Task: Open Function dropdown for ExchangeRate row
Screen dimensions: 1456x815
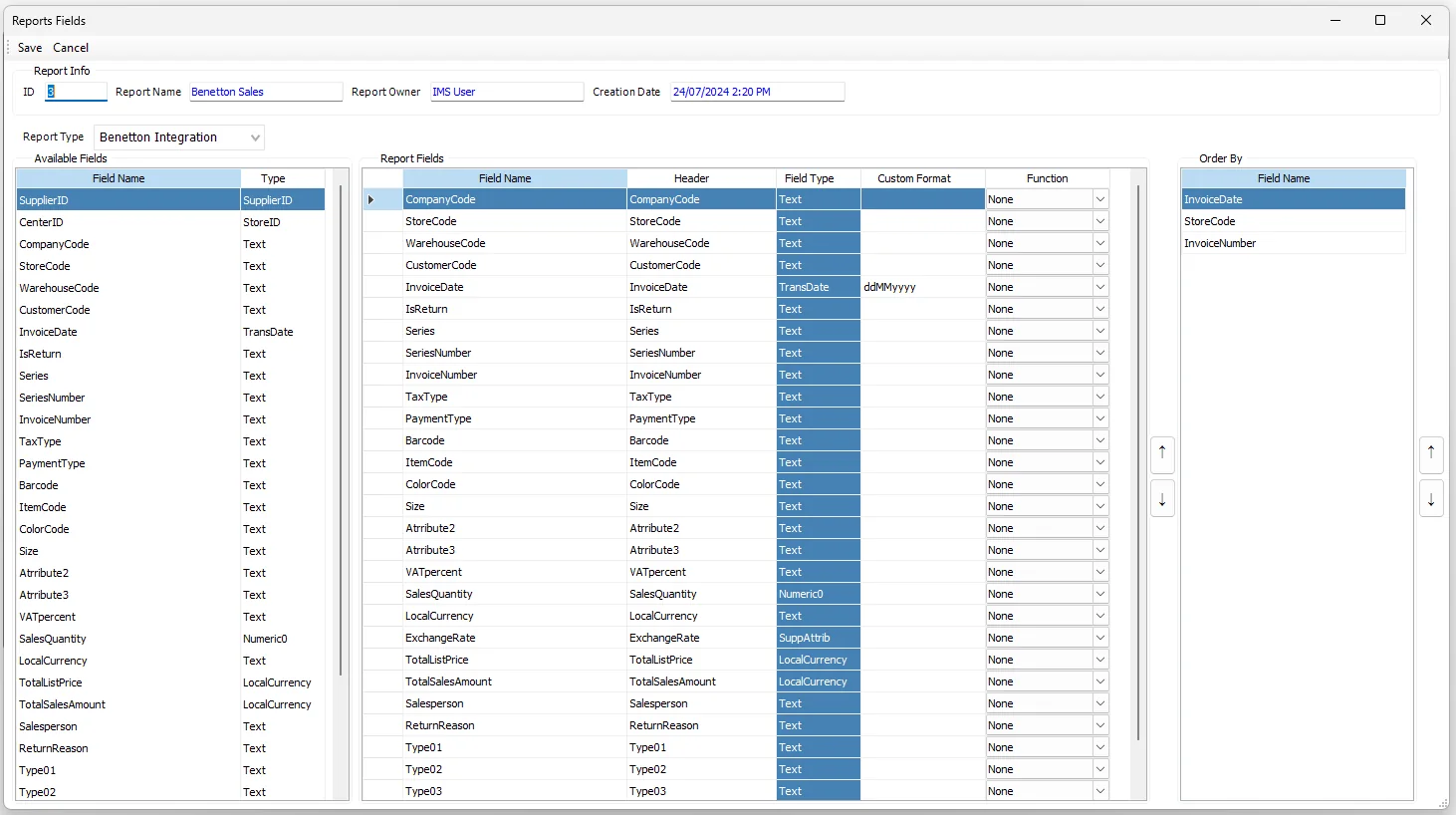Action: pyautogui.click(x=1100, y=638)
